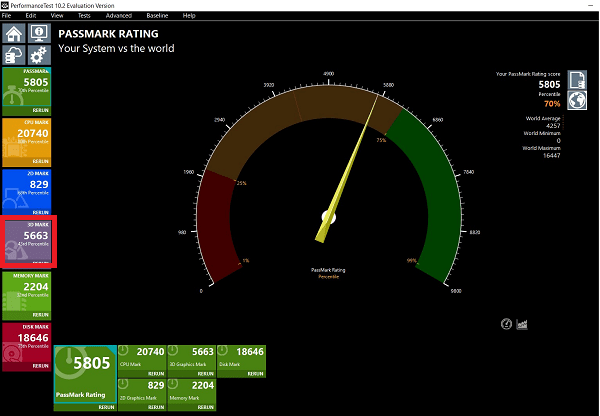Click RERUN on 2D Graphics Mark tile
600x416 pixels.
(x=156, y=407)
